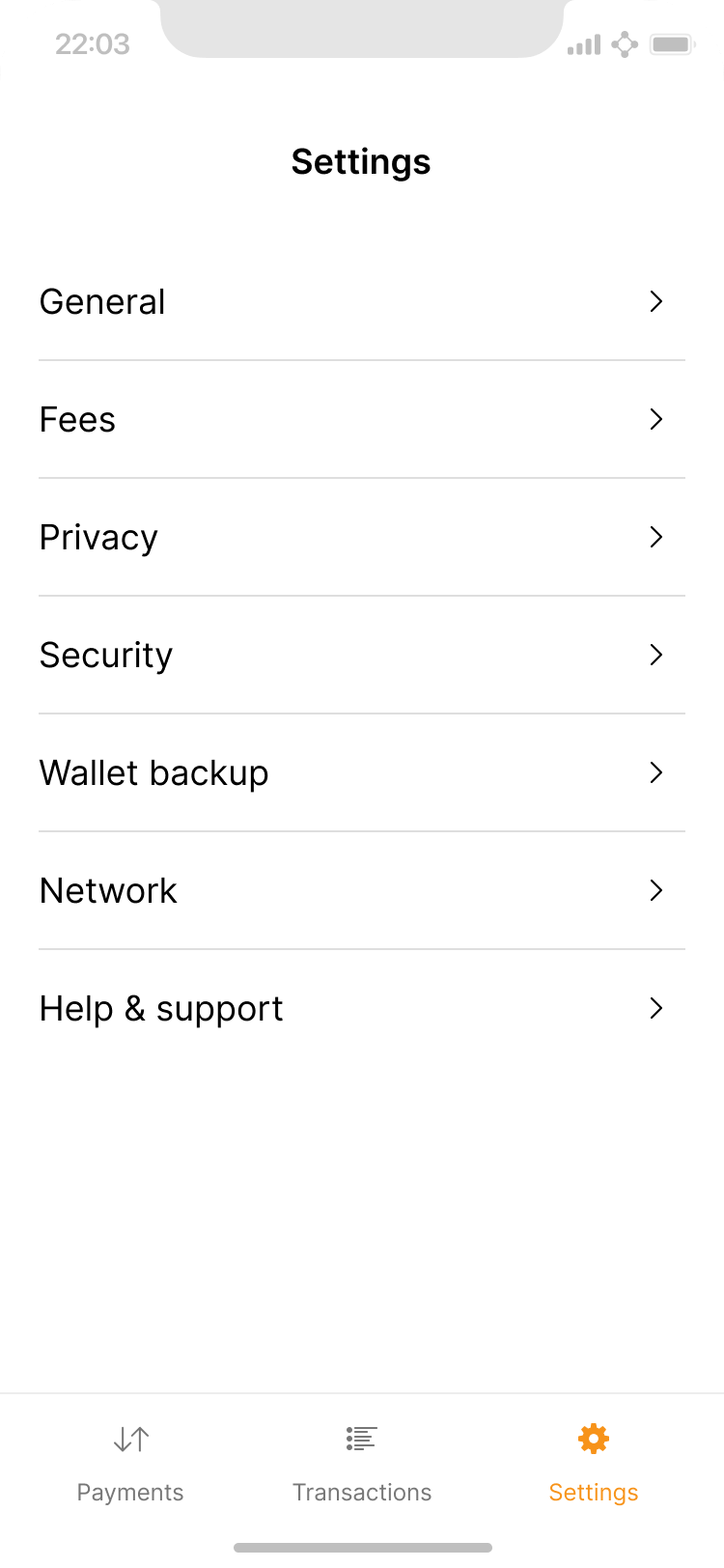724x1568 pixels.
Task: Select the Security settings label
Action: pos(106,656)
